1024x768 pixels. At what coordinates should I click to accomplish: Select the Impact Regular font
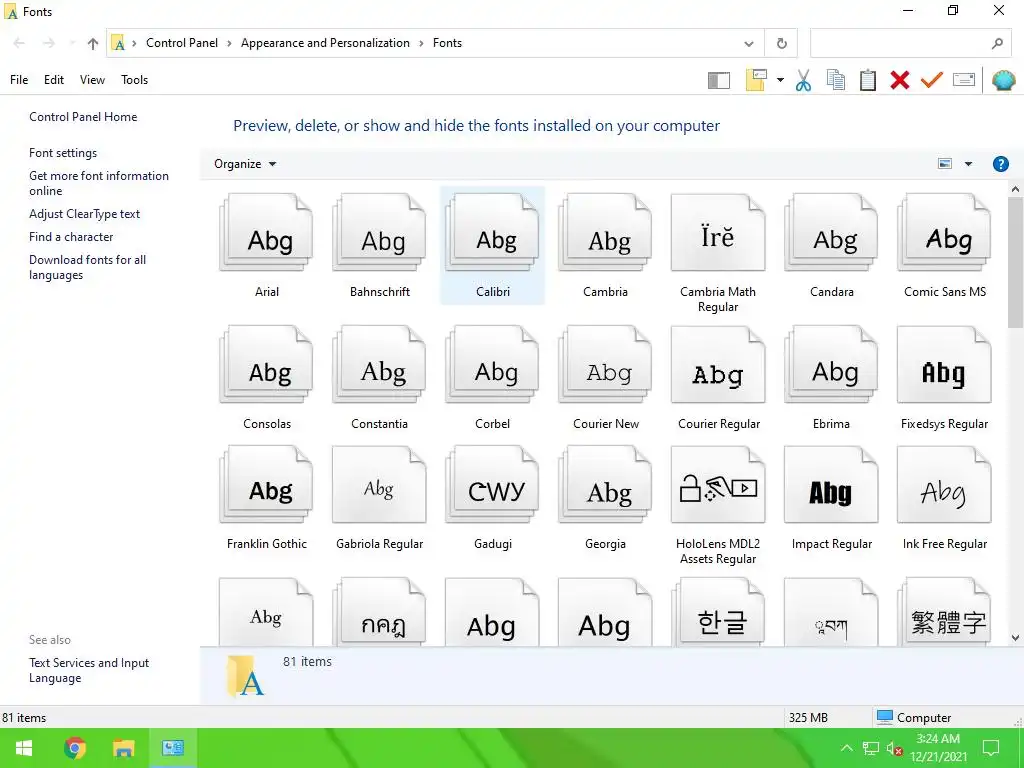831,498
